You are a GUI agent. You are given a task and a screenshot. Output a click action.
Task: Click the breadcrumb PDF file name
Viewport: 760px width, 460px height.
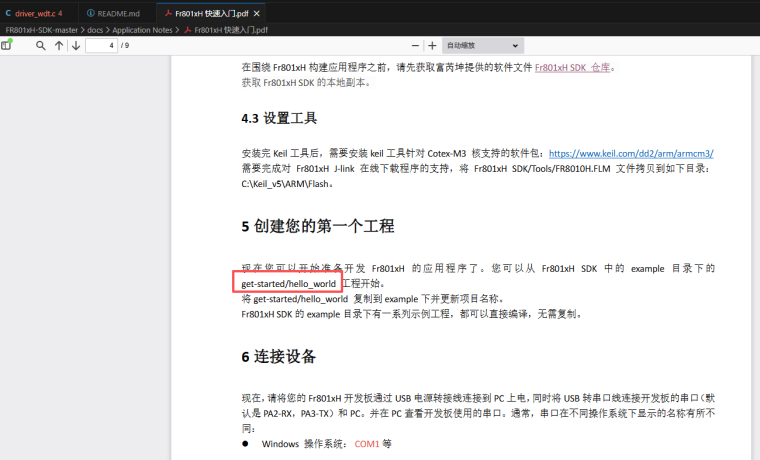(x=230, y=30)
